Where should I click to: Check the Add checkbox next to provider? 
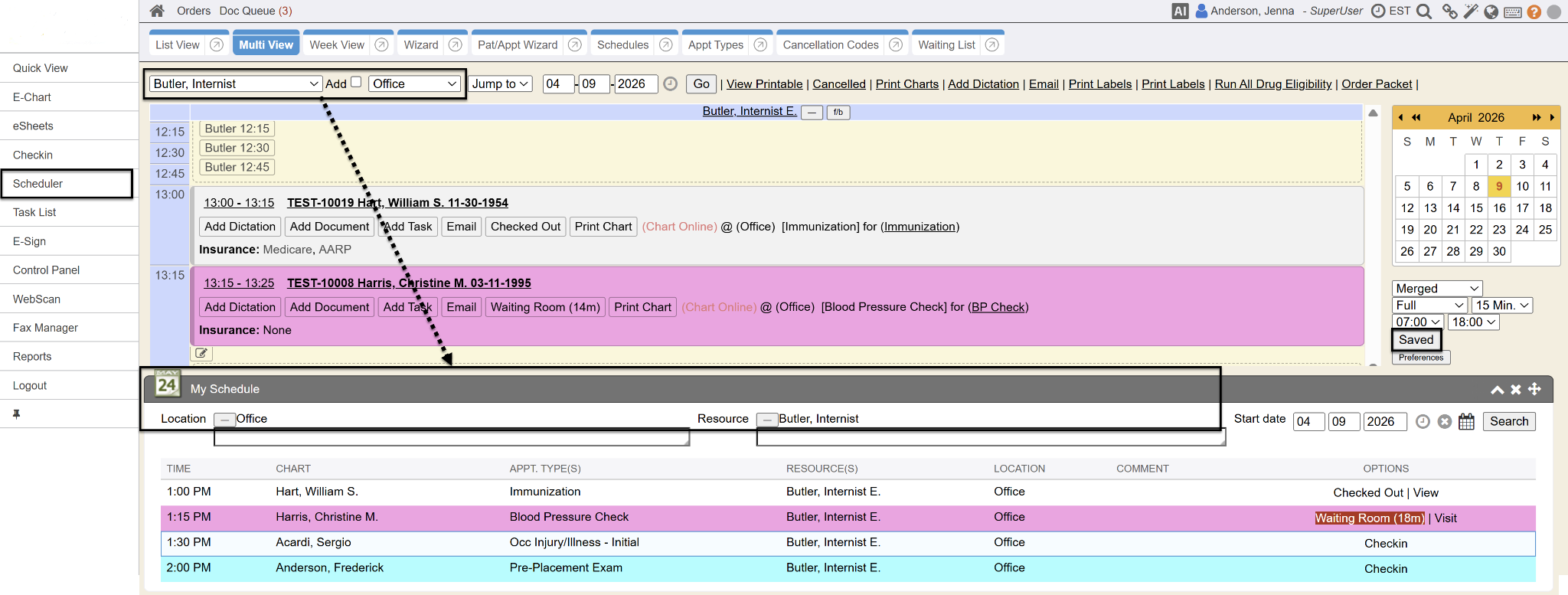(x=356, y=83)
